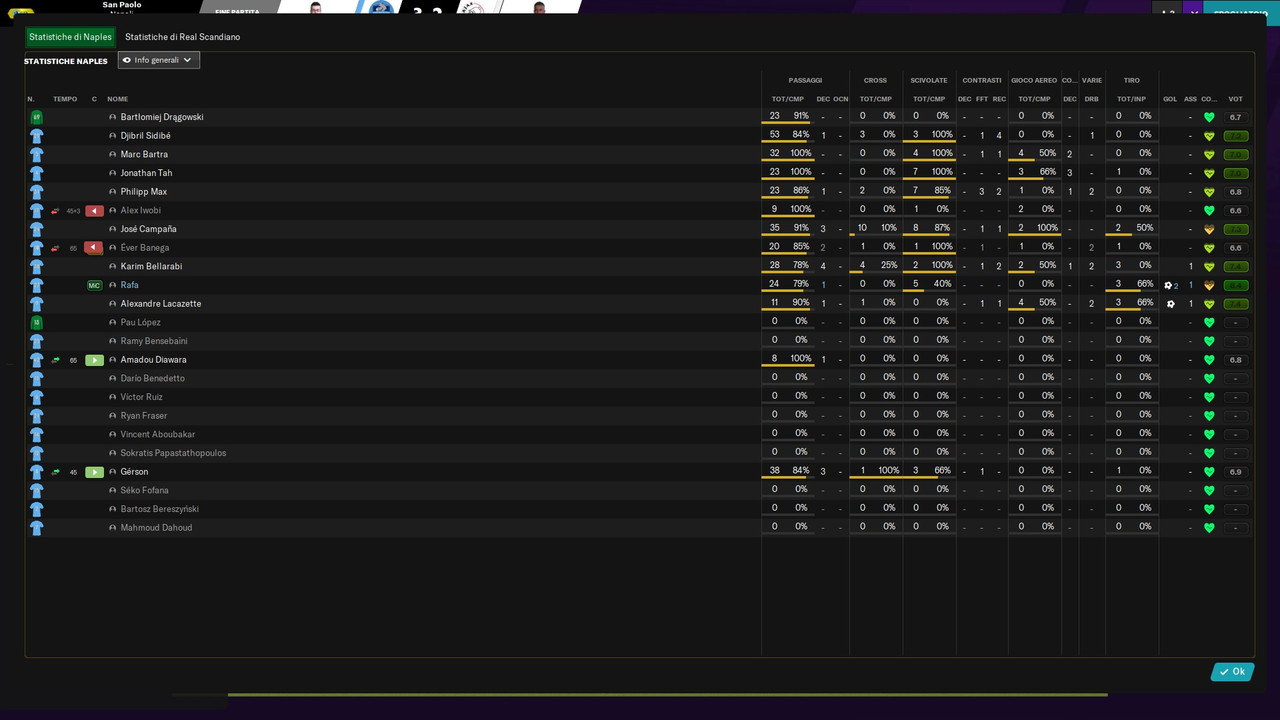The height and width of the screenshot is (720, 1280).
Task: Click the goal ball icon in Rafa's row
Action: point(1168,285)
